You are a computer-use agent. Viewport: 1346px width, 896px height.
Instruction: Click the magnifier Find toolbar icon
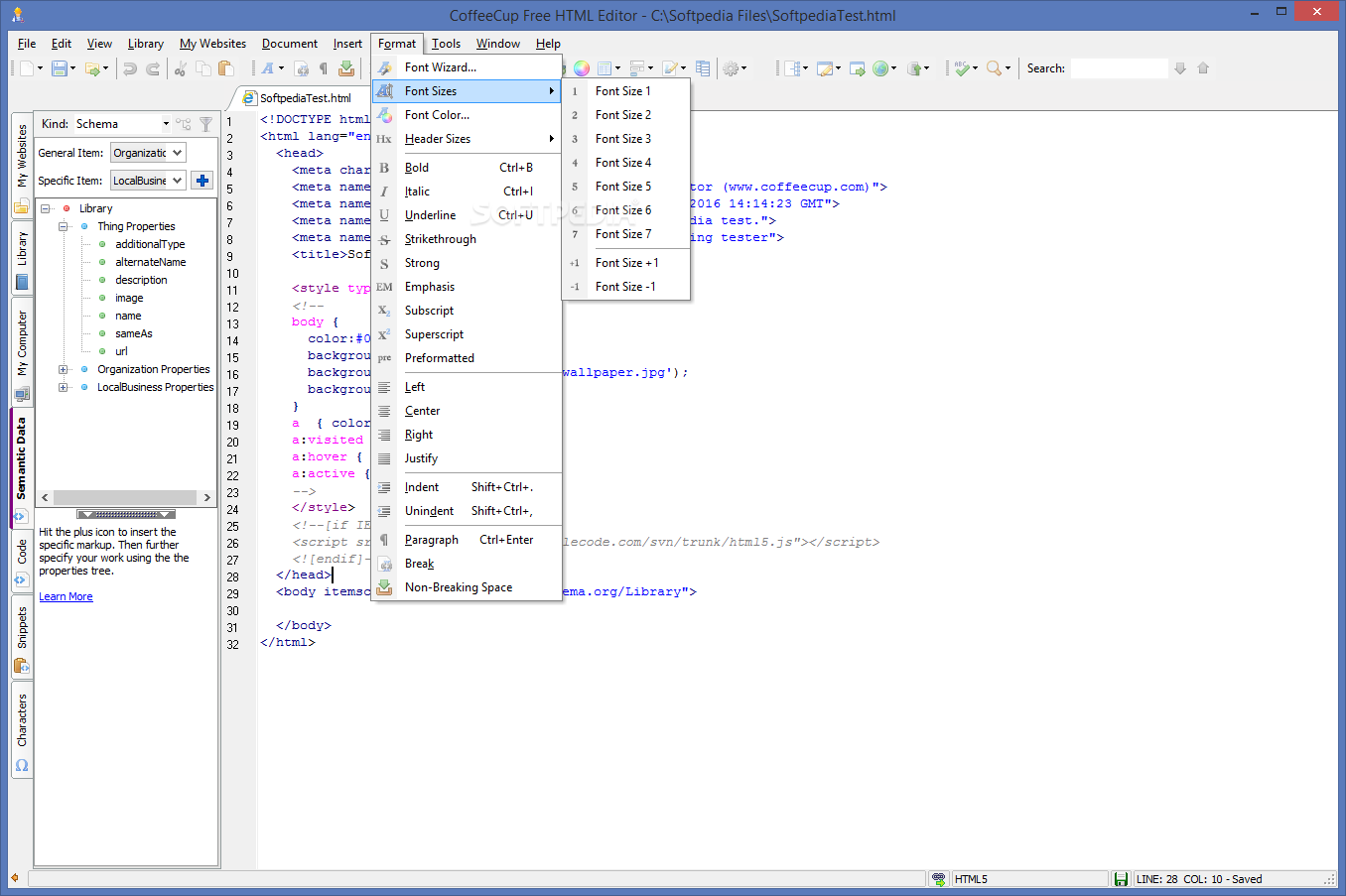point(994,68)
